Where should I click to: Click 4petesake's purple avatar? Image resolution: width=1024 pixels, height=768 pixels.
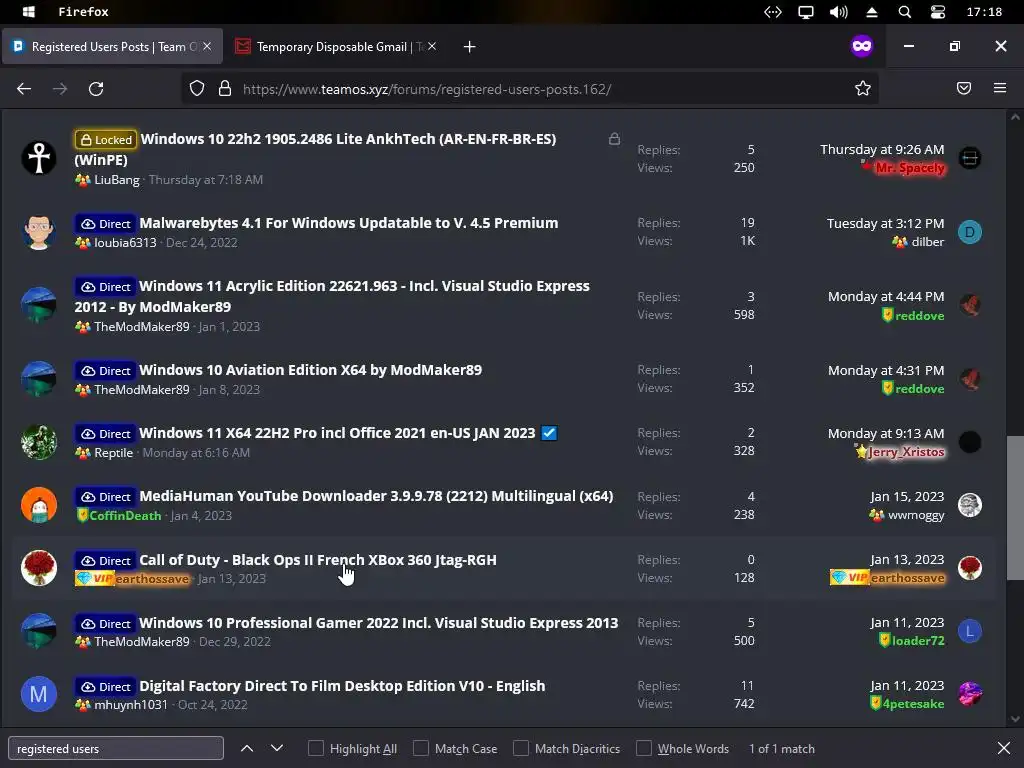(x=970, y=694)
